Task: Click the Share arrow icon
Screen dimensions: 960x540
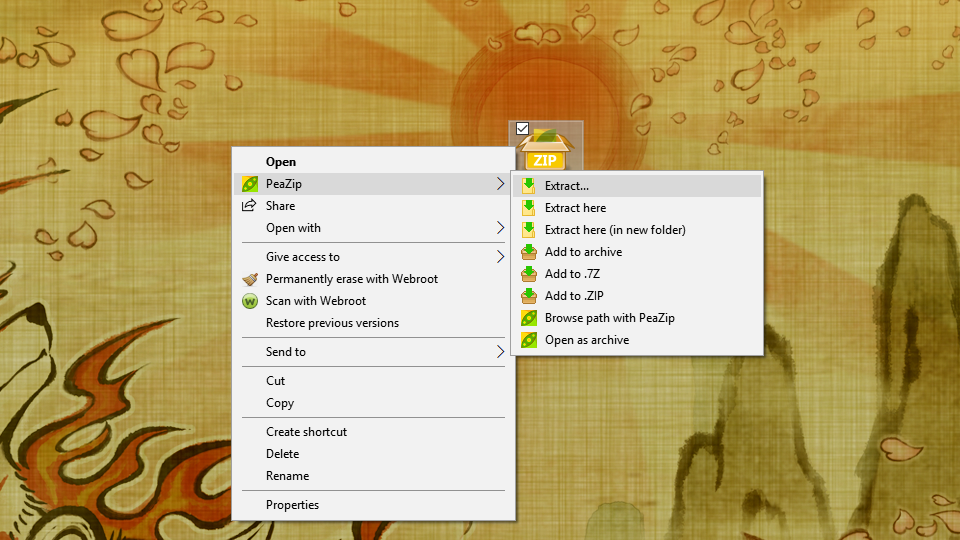Action: (249, 206)
